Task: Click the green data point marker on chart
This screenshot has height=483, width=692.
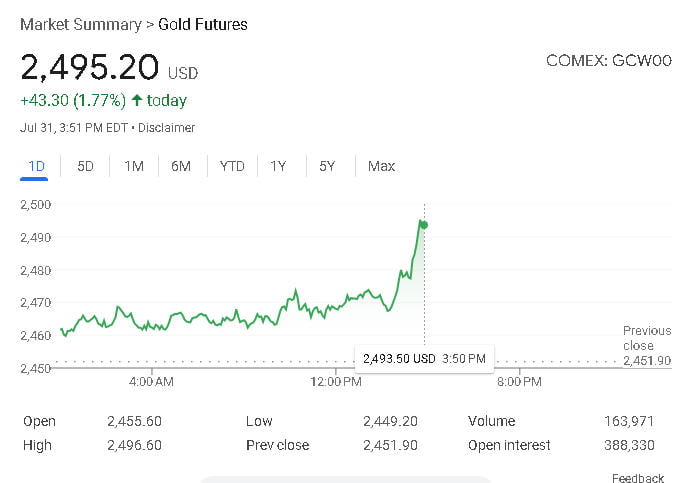Action: (x=424, y=224)
